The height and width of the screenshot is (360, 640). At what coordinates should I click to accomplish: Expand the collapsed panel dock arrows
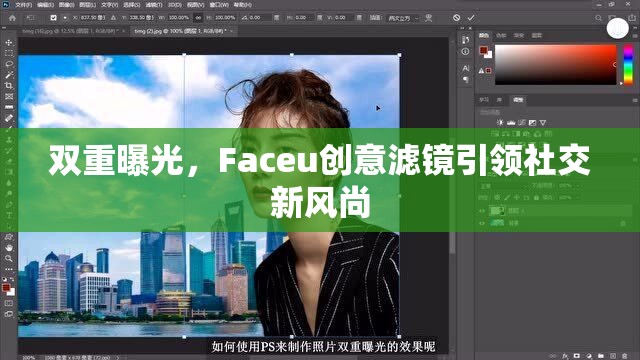click(x=462, y=28)
